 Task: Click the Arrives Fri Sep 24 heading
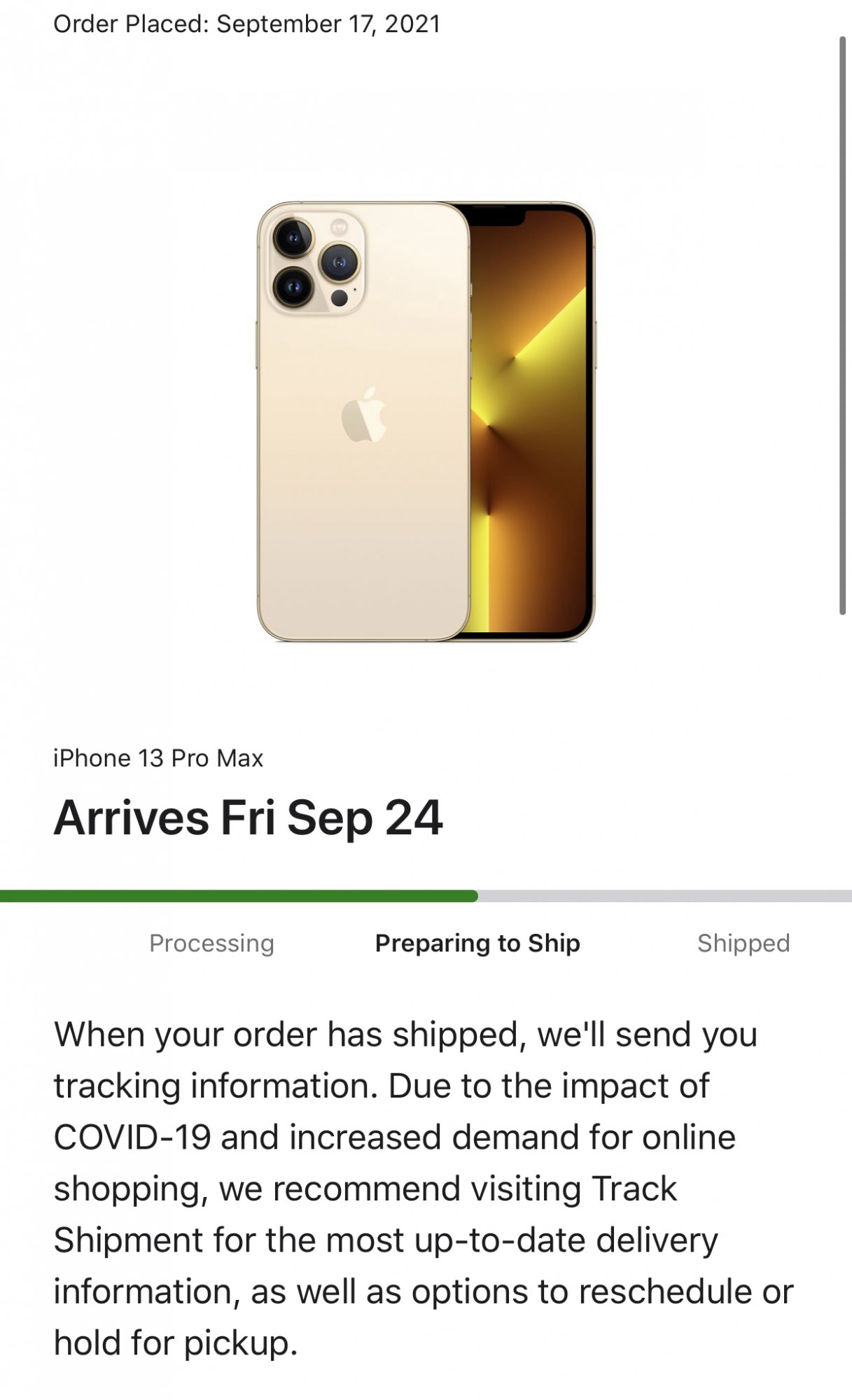click(249, 818)
